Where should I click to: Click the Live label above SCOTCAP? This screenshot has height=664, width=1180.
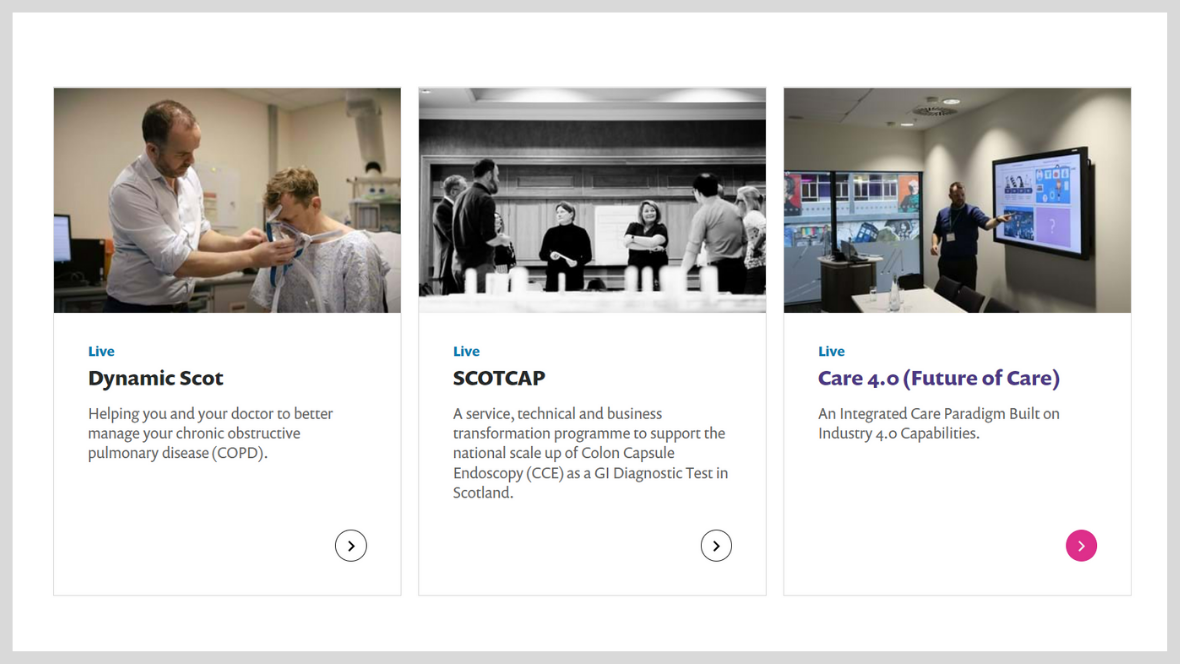pyautogui.click(x=466, y=351)
